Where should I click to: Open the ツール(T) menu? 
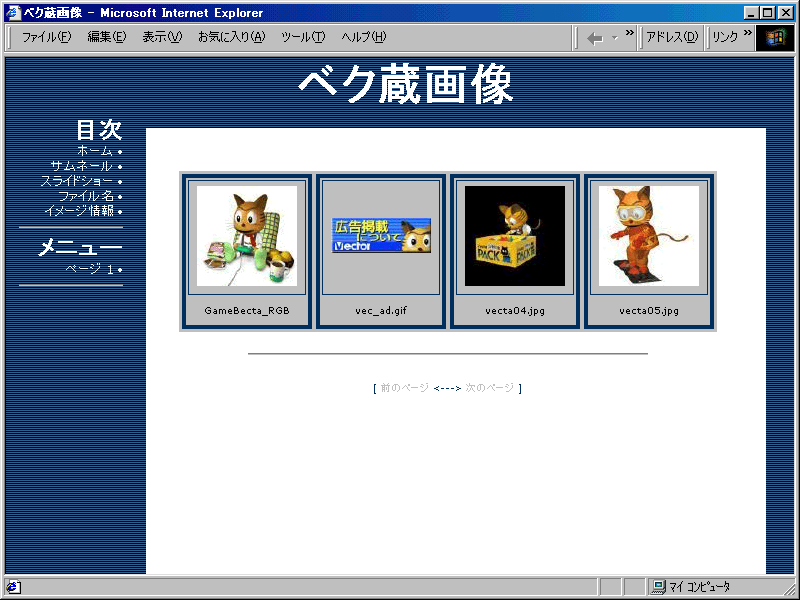[x=303, y=37]
